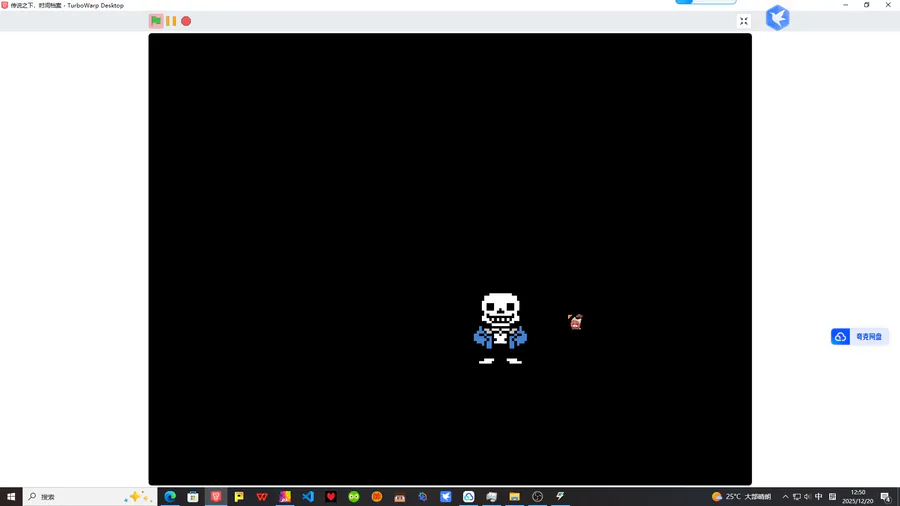Screen dimensions: 900x506
Task: Open the yellow P app in taskbar
Action: tap(239, 496)
